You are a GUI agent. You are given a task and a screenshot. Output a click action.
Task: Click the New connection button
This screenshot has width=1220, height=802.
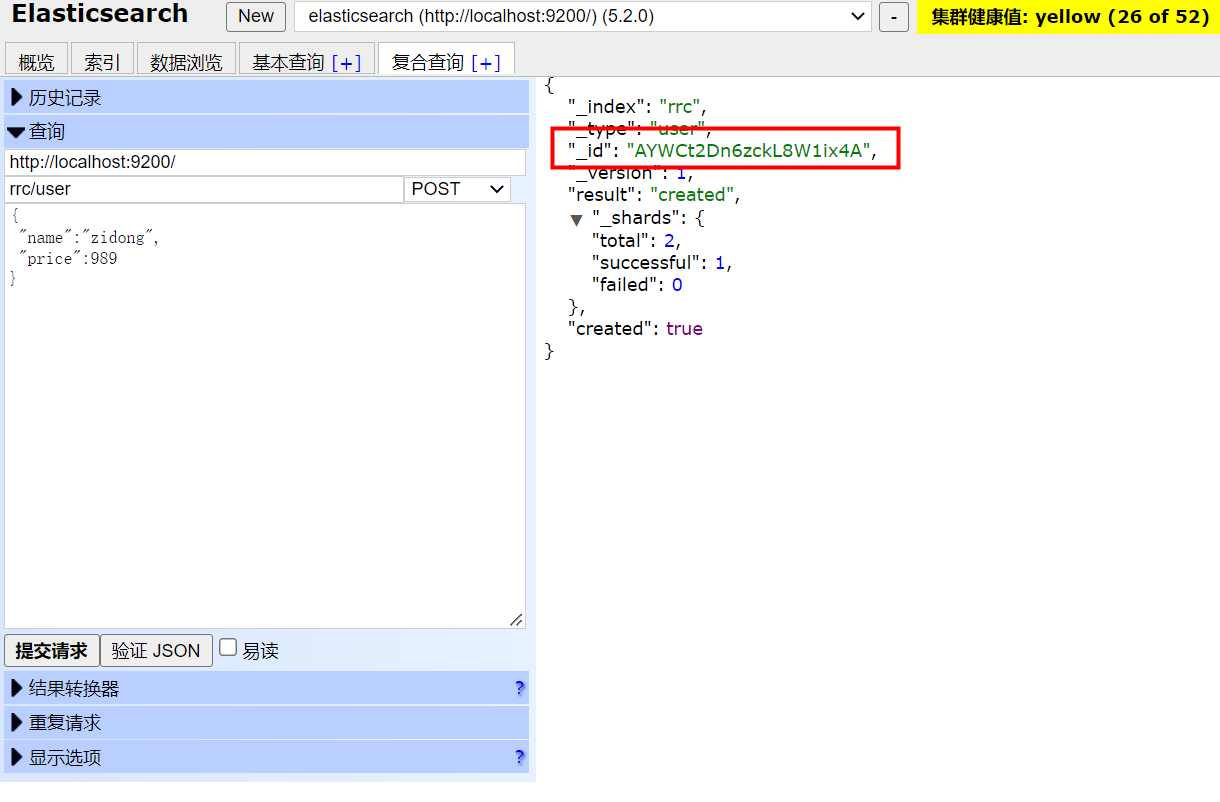[256, 17]
